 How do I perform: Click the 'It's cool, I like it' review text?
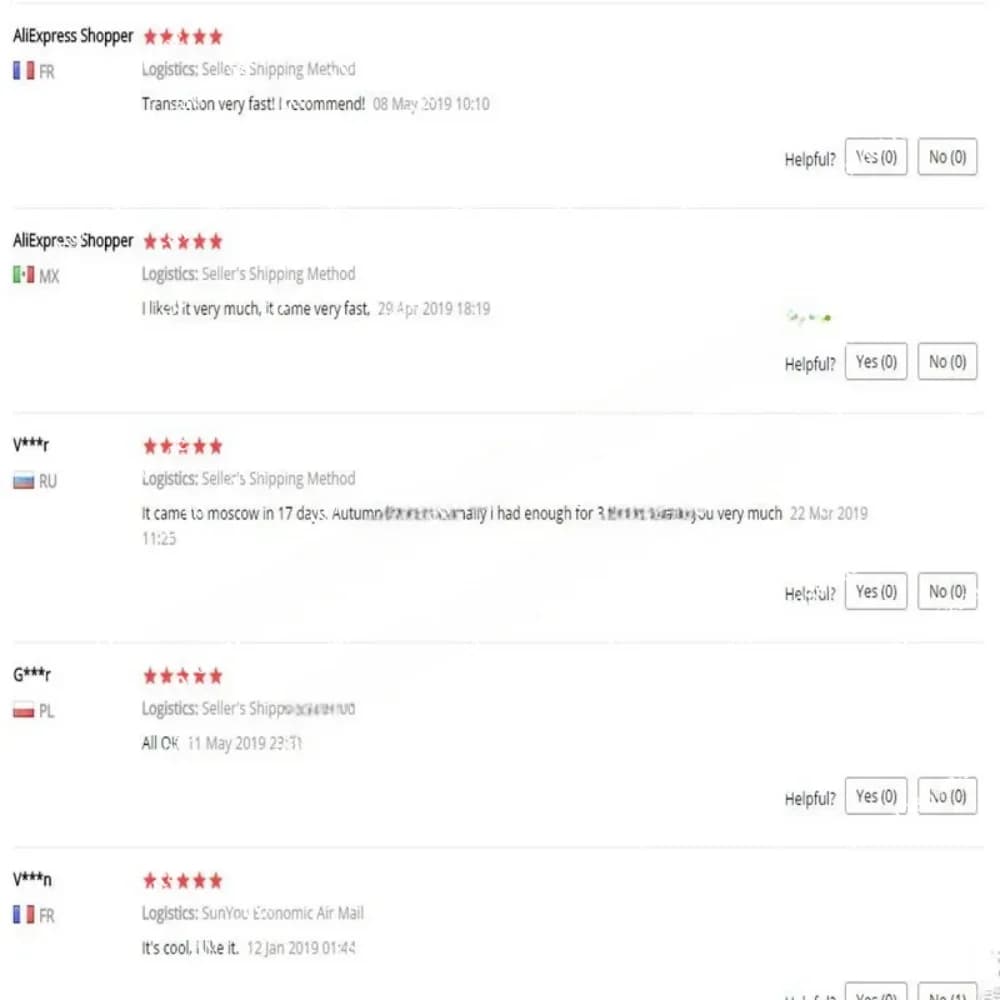(x=190, y=948)
